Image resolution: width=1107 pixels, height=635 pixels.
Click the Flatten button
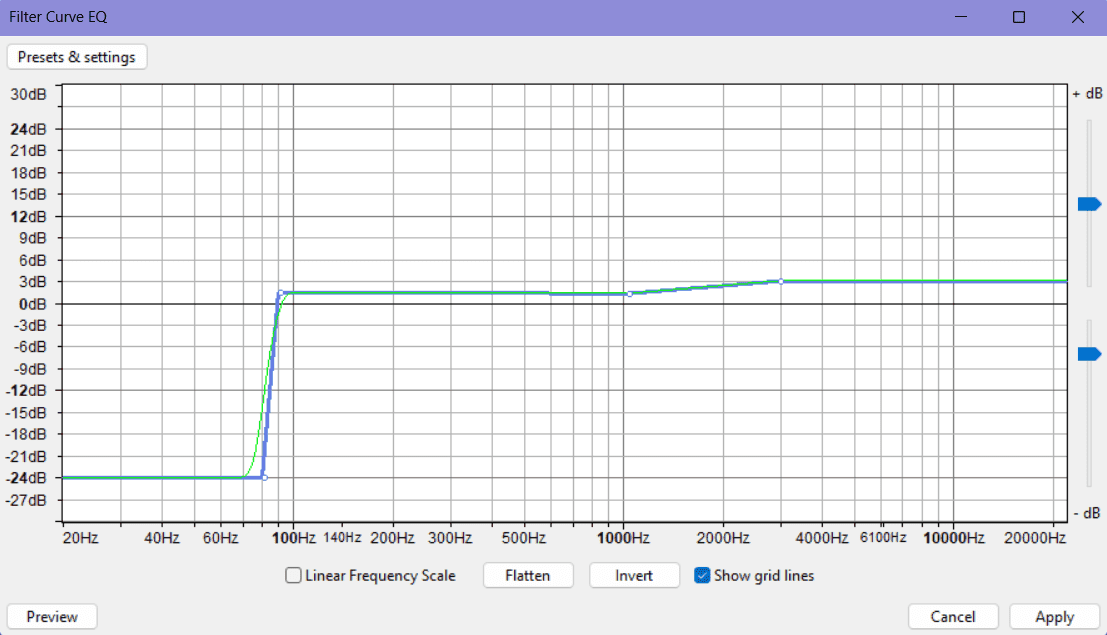pyautogui.click(x=528, y=576)
